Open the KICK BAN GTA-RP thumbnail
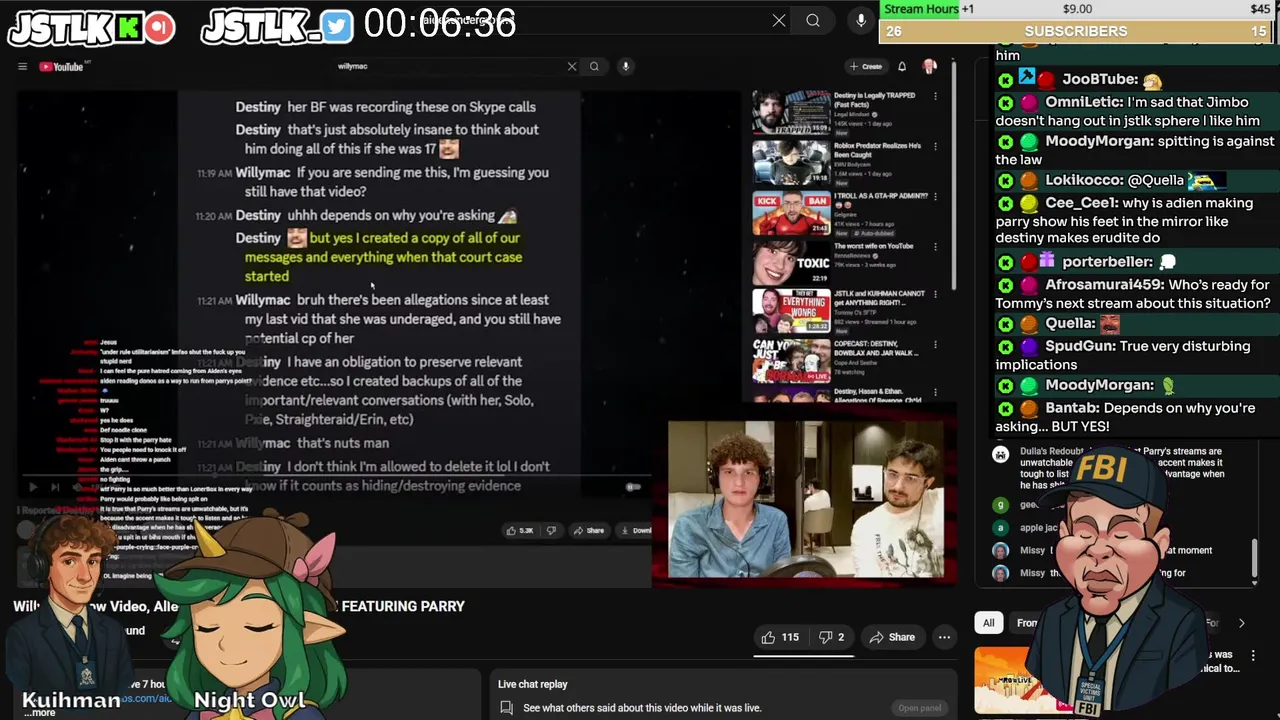 point(791,214)
